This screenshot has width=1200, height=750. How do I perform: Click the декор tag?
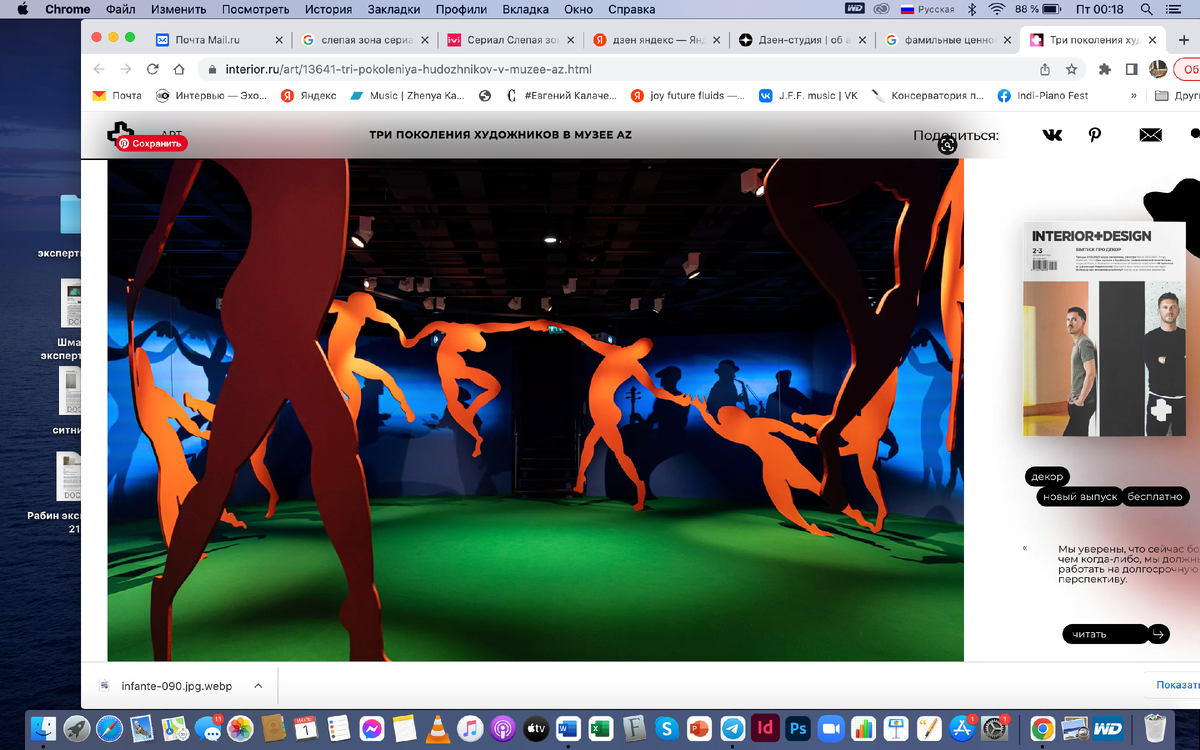[1047, 477]
